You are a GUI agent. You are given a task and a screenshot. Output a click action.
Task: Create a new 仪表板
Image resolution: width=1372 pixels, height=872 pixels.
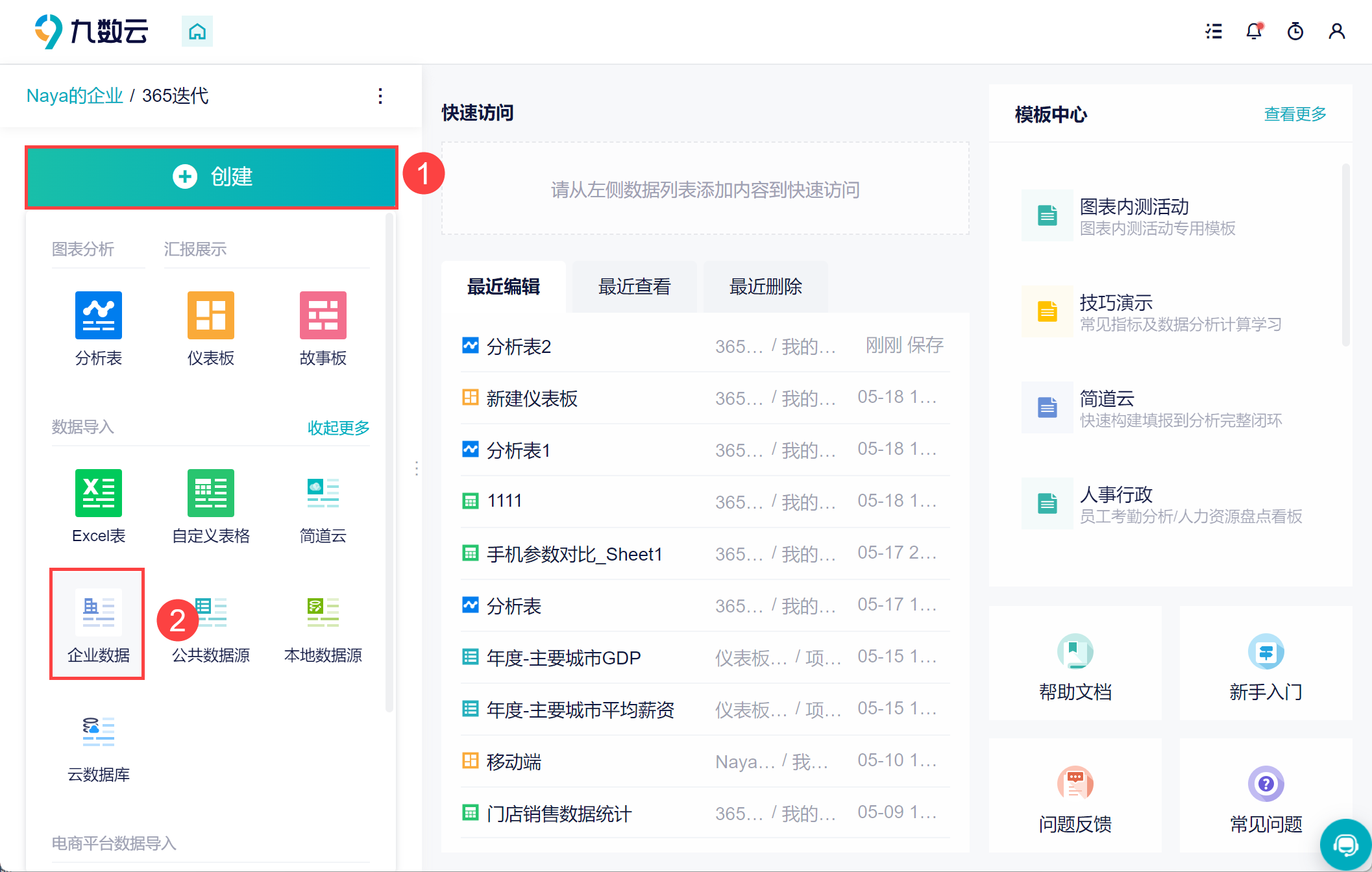pos(211,329)
